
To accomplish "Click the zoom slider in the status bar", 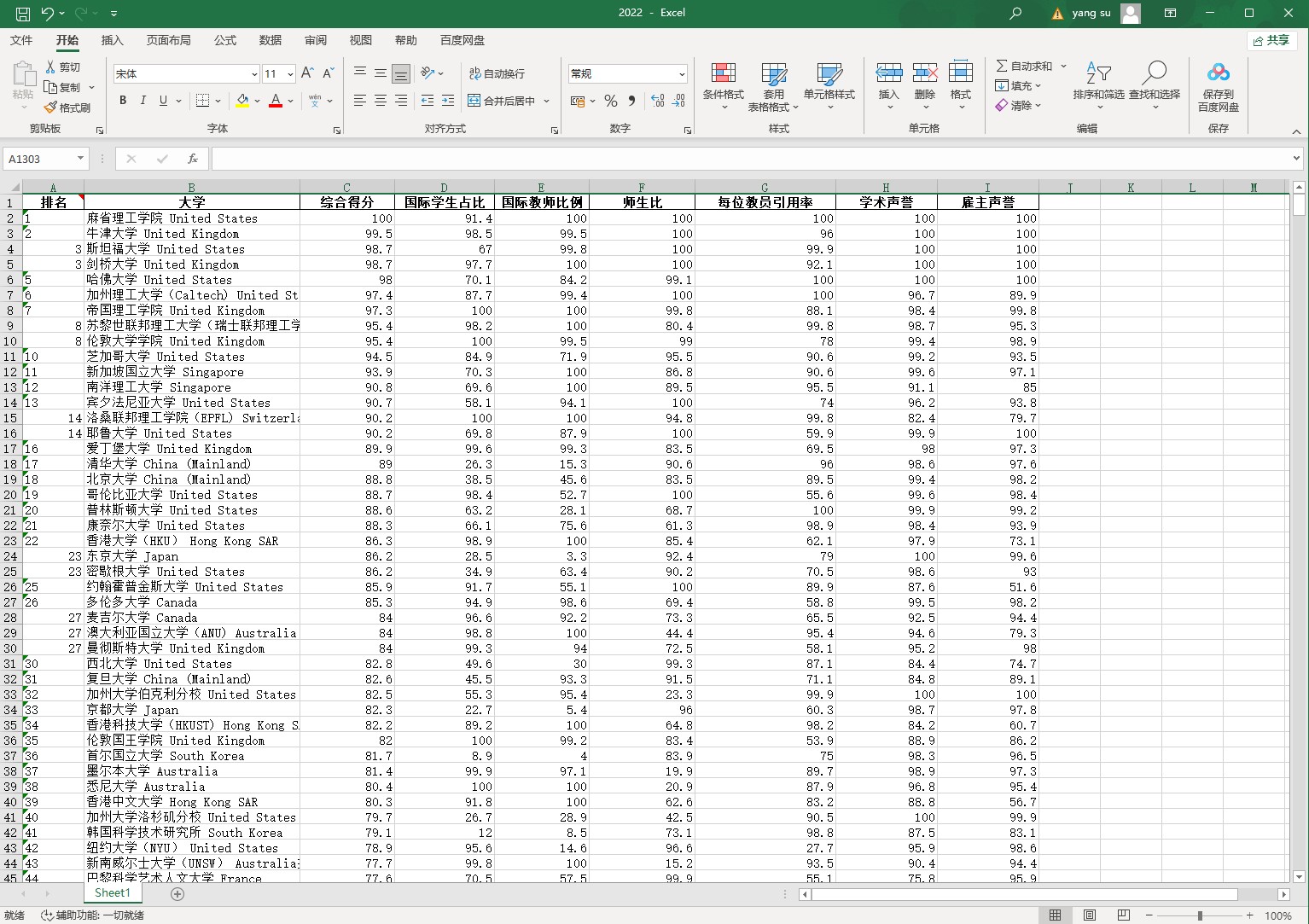I will click(1199, 915).
